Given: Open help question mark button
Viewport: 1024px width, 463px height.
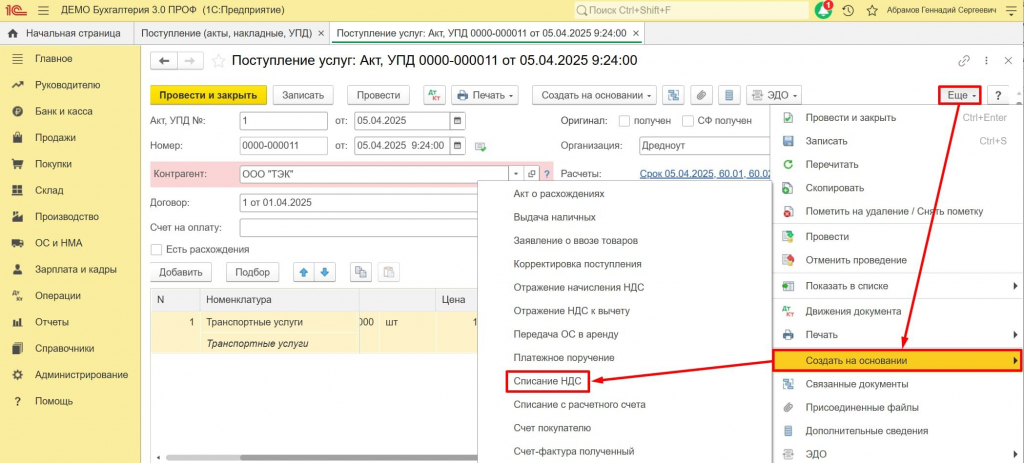Looking at the screenshot, I should coord(998,95).
